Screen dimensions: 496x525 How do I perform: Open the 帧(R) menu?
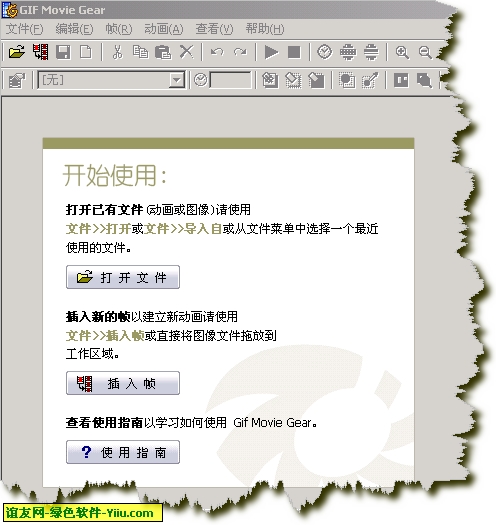119,29
